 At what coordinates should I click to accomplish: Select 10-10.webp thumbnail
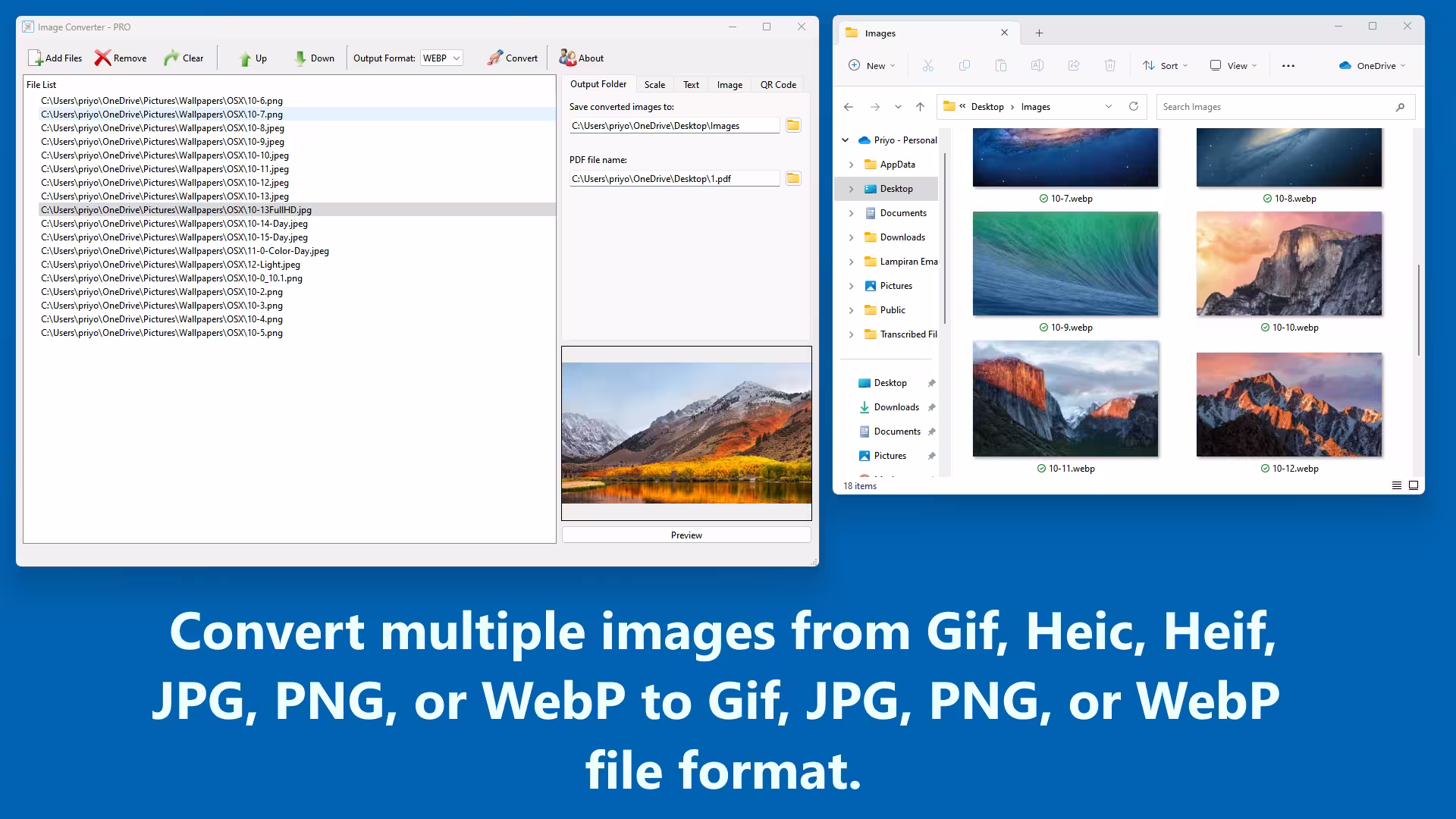(x=1289, y=263)
